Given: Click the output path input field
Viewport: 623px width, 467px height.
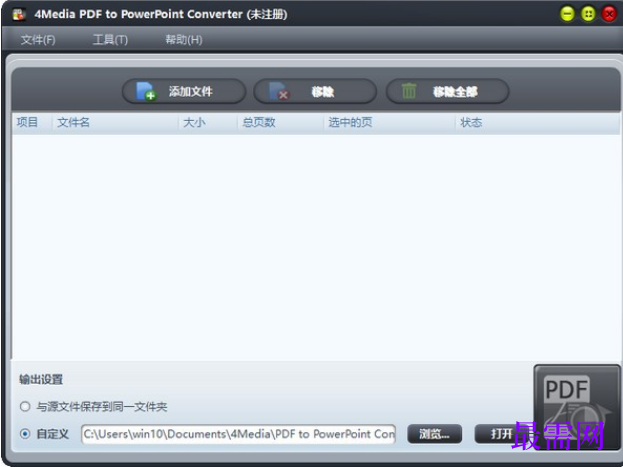Looking at the screenshot, I should pyautogui.click(x=238, y=434).
